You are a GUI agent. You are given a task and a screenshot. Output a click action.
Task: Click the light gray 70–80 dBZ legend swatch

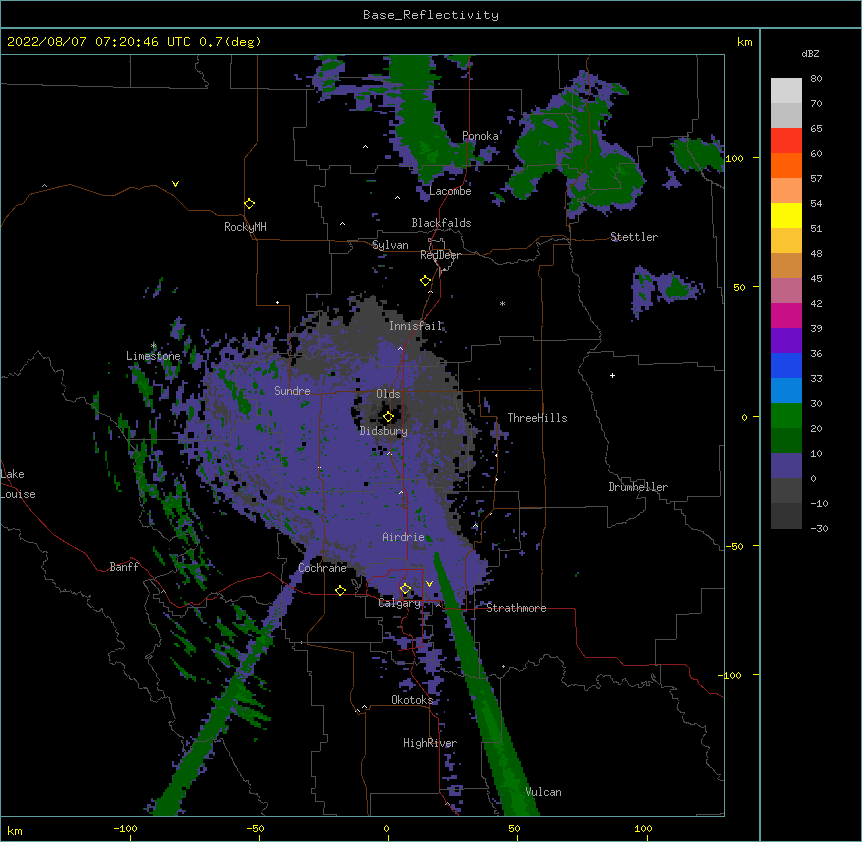pos(786,90)
